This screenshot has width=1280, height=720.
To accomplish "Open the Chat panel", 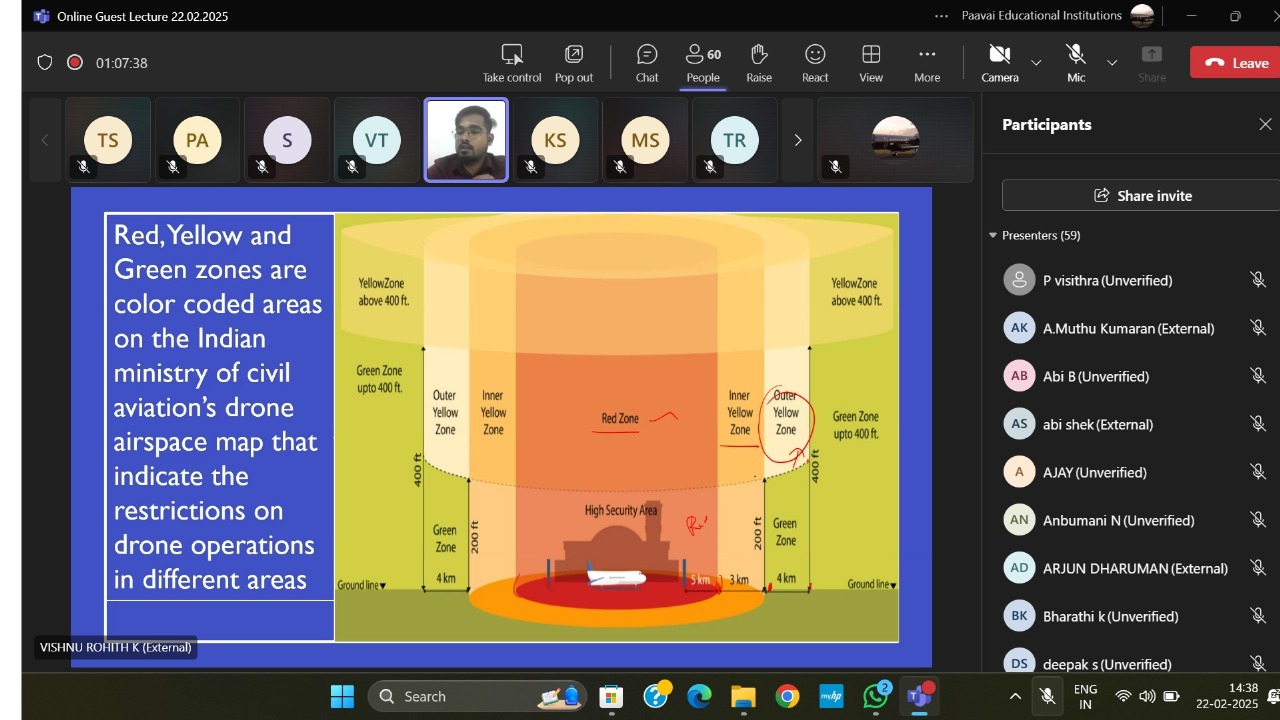I will click(647, 63).
